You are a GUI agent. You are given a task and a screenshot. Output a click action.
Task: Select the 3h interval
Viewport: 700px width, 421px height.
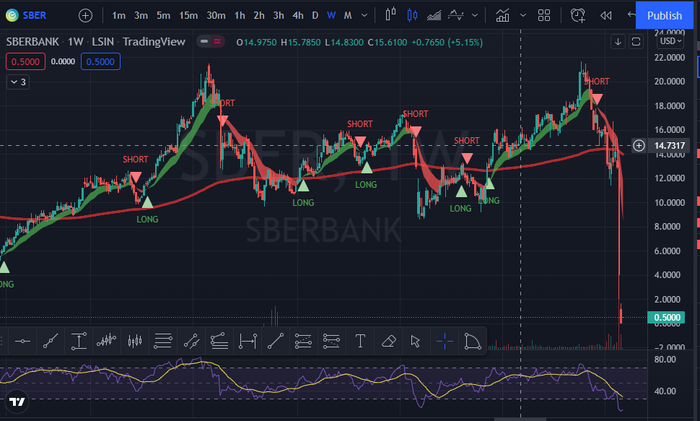[x=279, y=16]
